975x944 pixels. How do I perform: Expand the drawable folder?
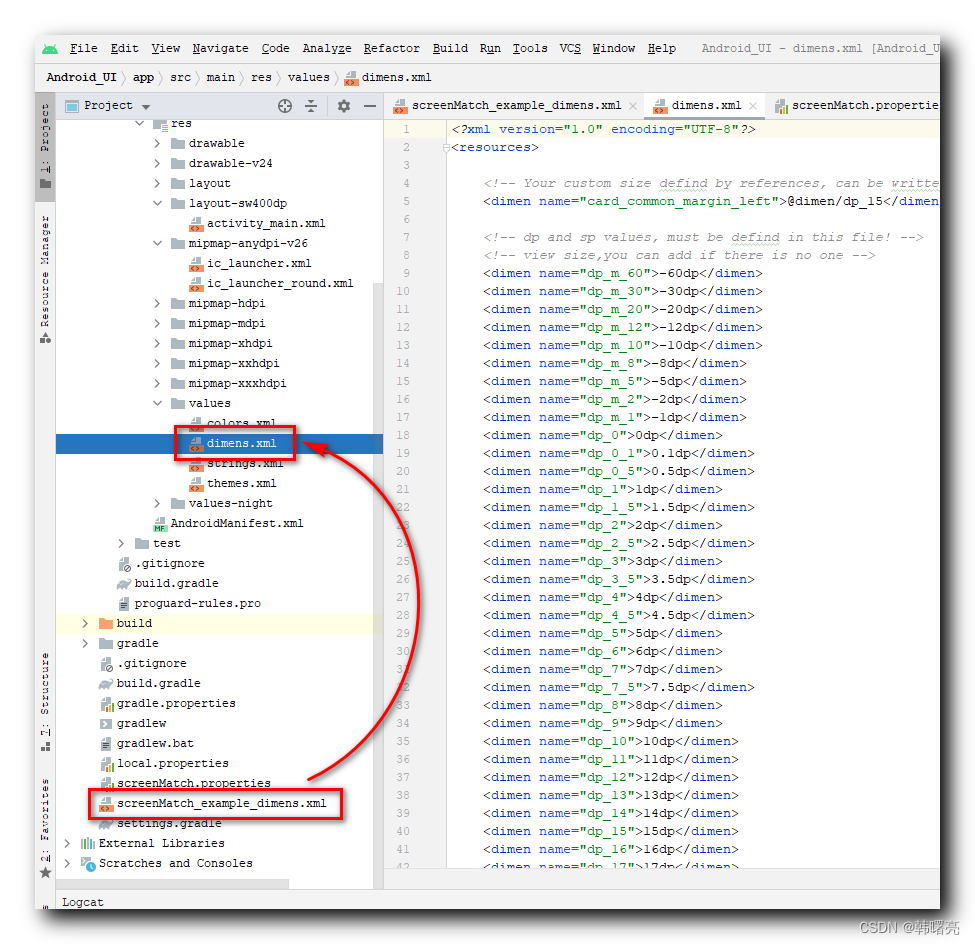156,143
